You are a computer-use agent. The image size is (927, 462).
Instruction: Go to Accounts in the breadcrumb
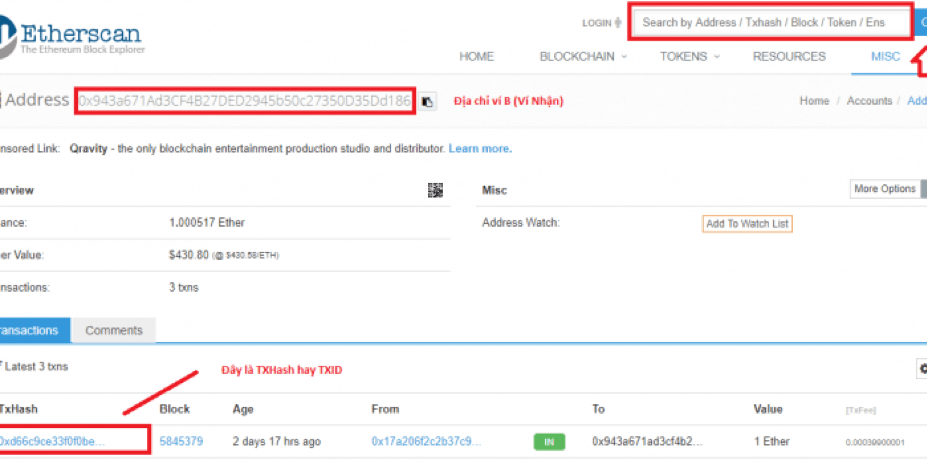(869, 101)
